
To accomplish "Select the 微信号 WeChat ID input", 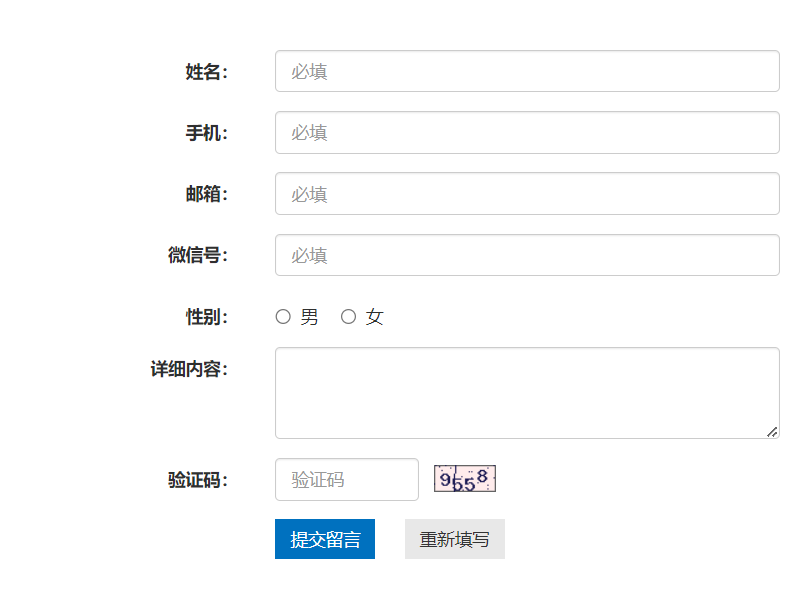I will tap(527, 255).
